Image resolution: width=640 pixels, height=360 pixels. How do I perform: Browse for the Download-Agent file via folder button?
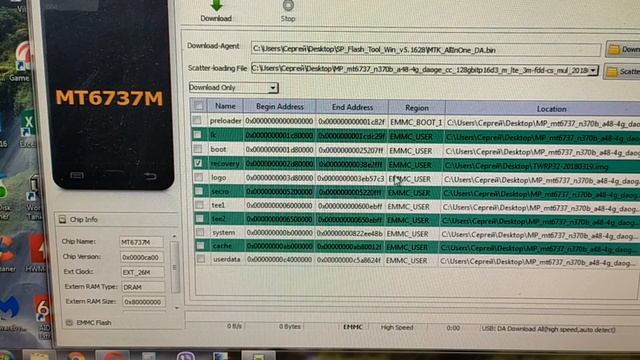(623, 49)
